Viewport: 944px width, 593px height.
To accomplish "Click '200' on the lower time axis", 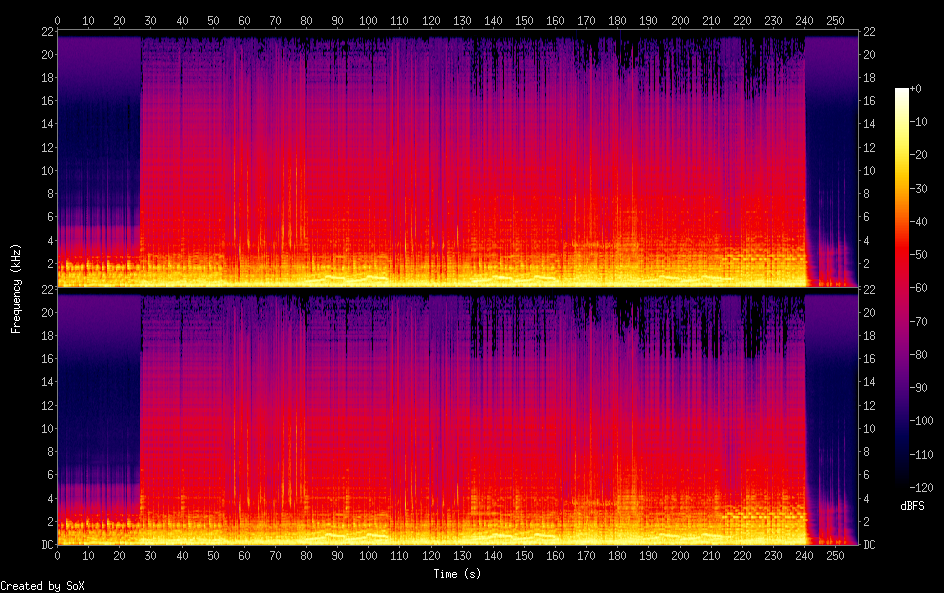I will pyautogui.click(x=680, y=556).
